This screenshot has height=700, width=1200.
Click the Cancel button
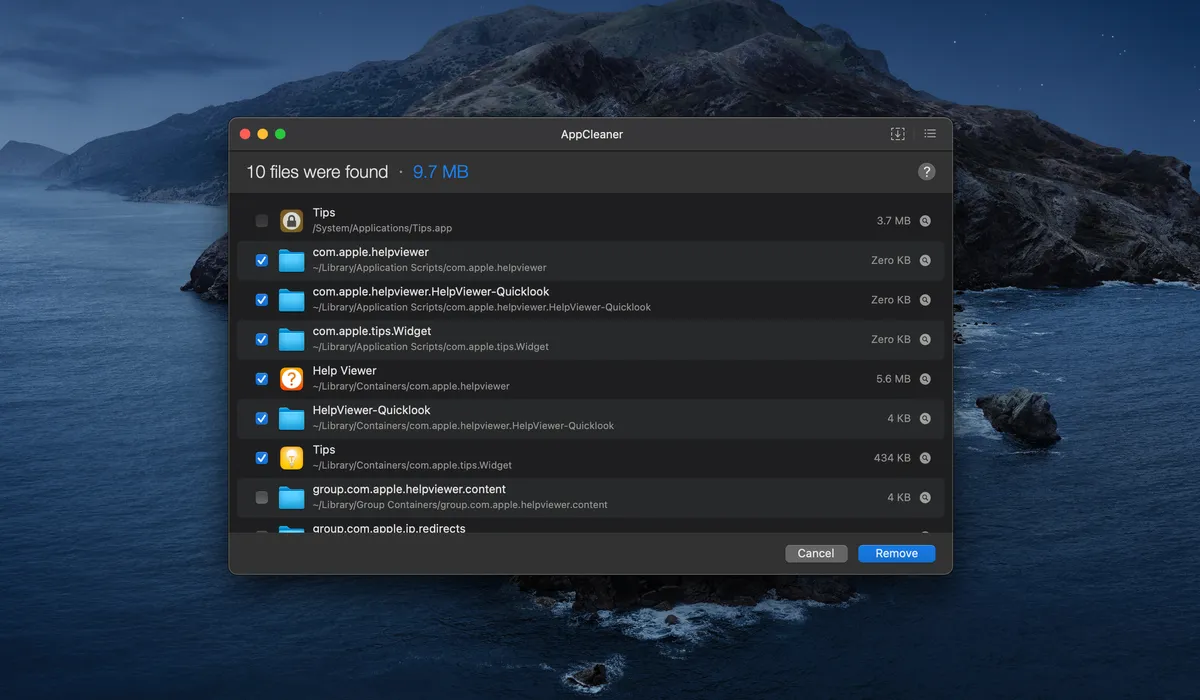point(816,553)
